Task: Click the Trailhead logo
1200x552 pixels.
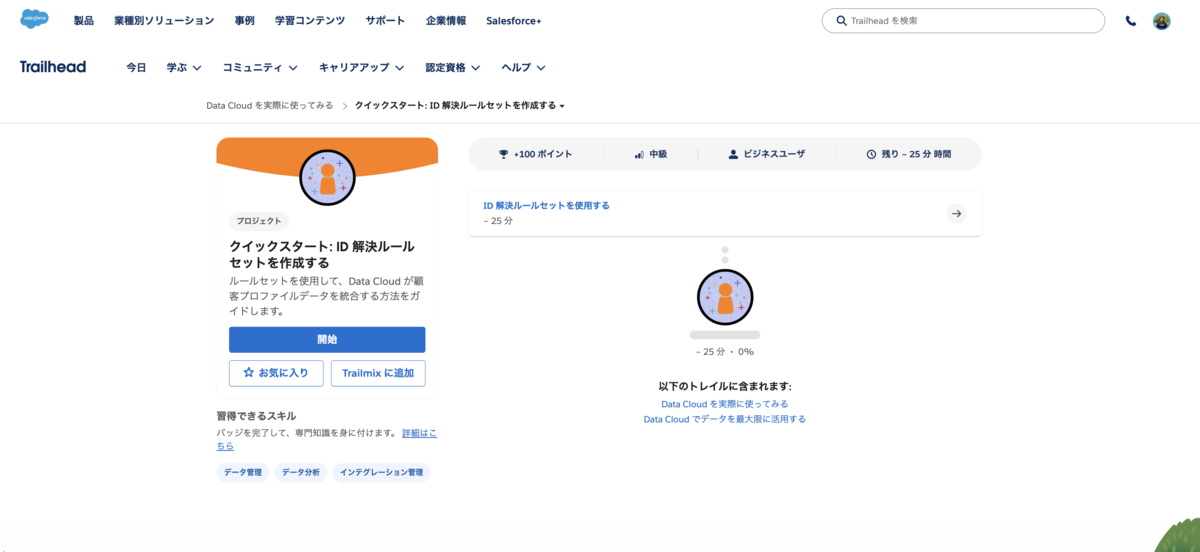Action: point(53,67)
